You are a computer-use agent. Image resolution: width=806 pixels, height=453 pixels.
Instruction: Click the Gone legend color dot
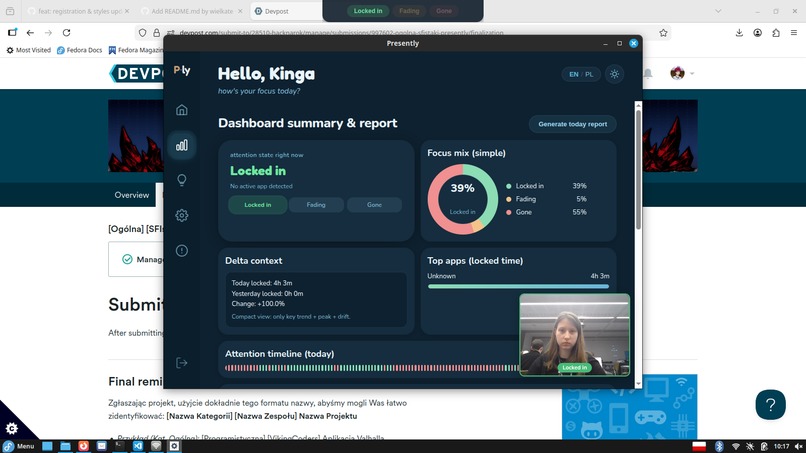(x=508, y=212)
